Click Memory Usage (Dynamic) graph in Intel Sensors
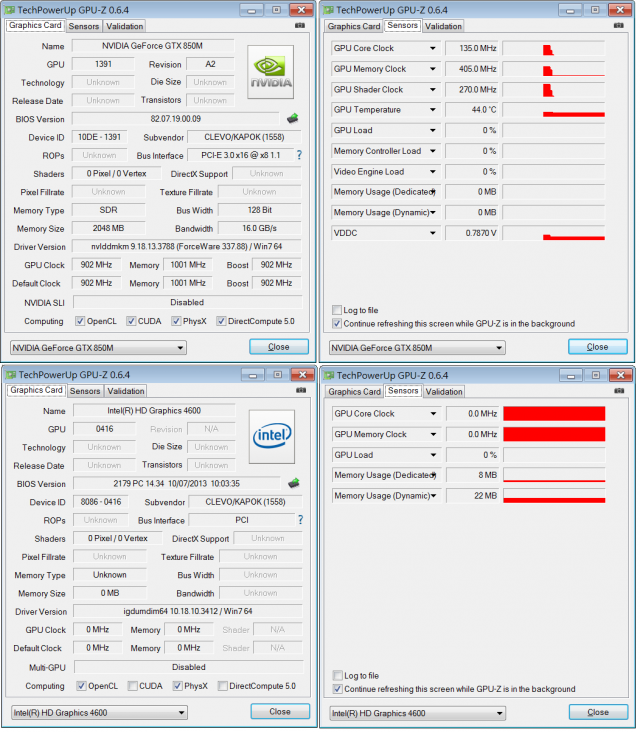The height and width of the screenshot is (733, 640). tap(555, 496)
